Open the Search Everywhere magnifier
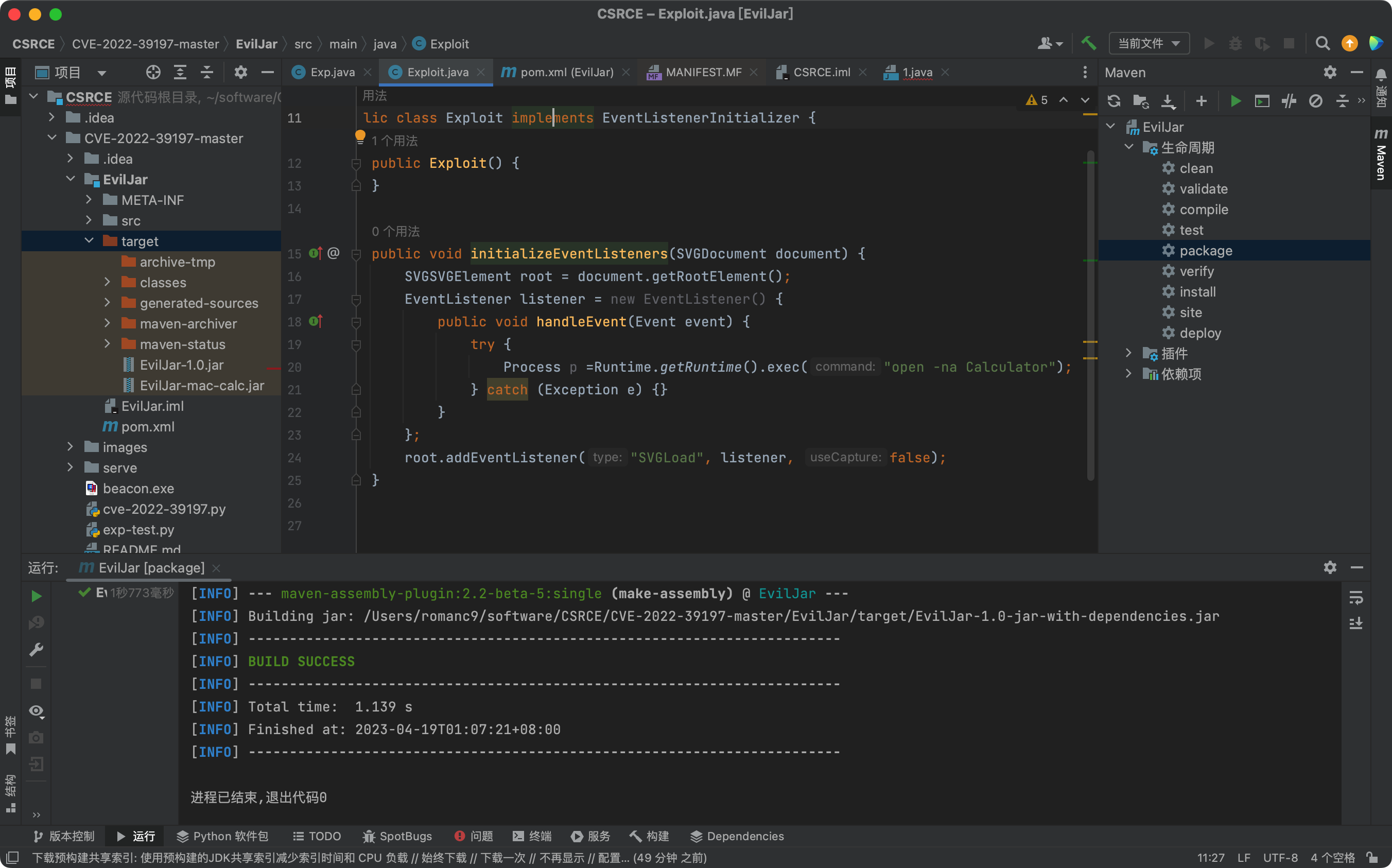 1323,44
